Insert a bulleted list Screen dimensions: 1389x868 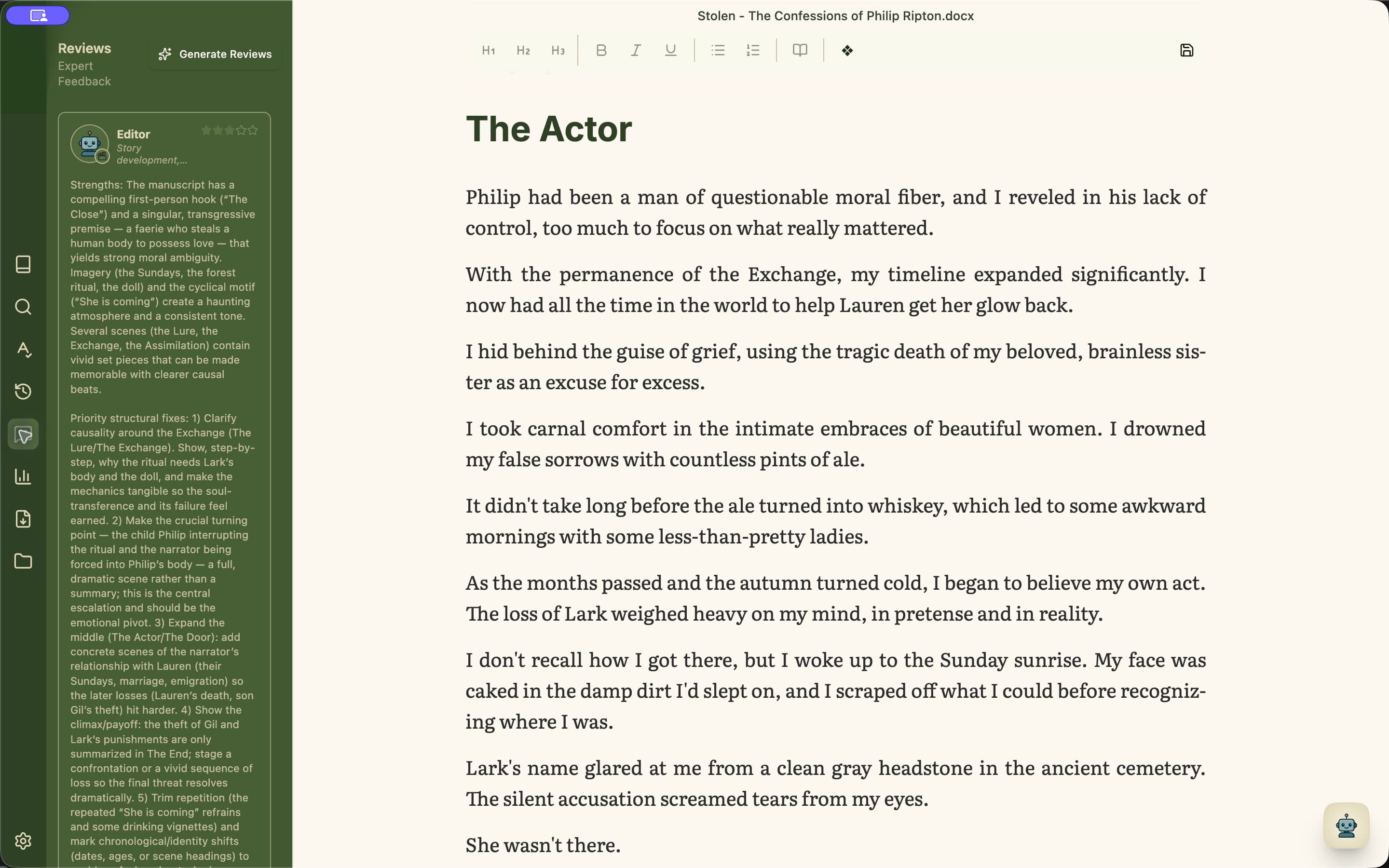click(x=718, y=51)
